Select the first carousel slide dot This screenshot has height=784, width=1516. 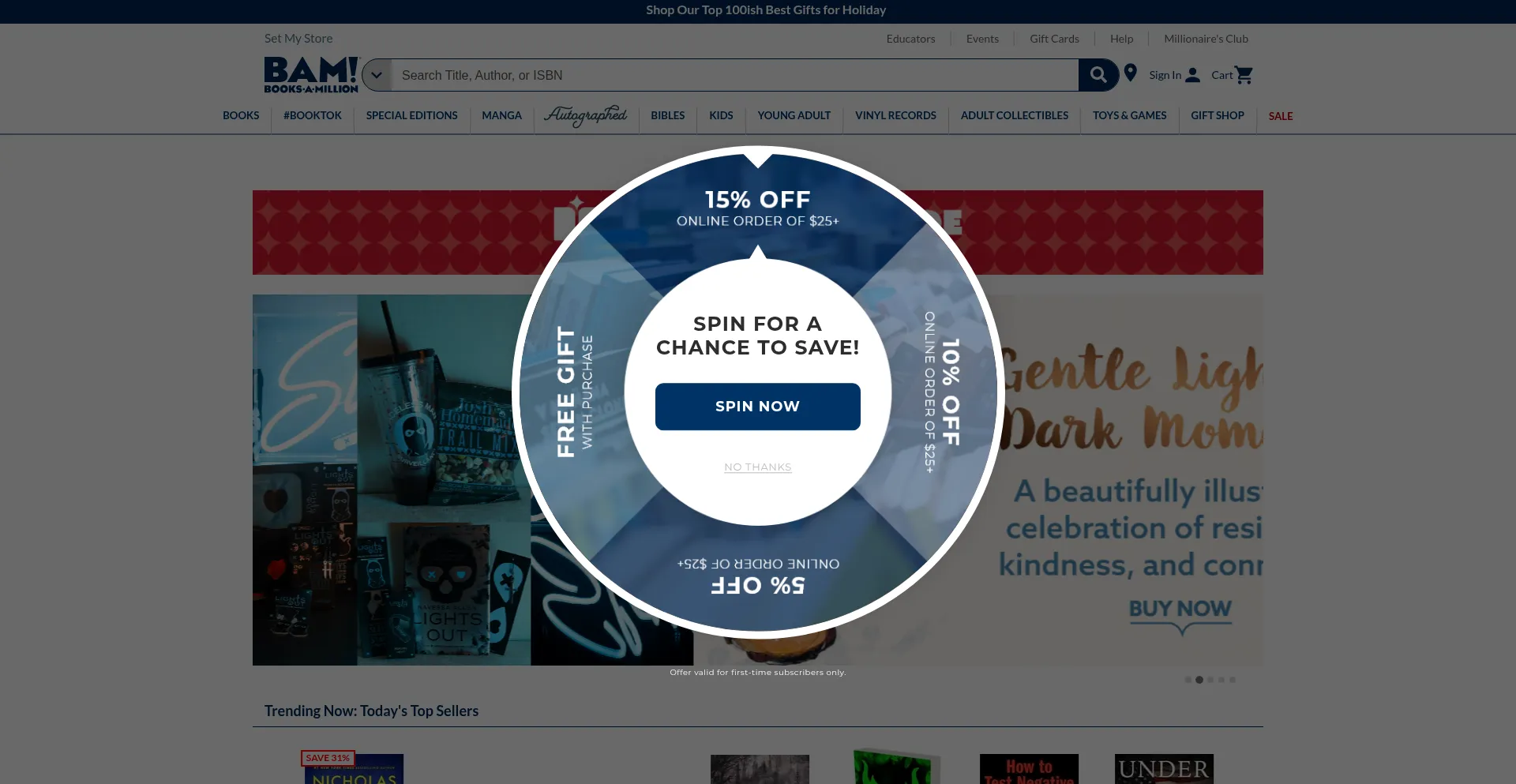(1188, 680)
